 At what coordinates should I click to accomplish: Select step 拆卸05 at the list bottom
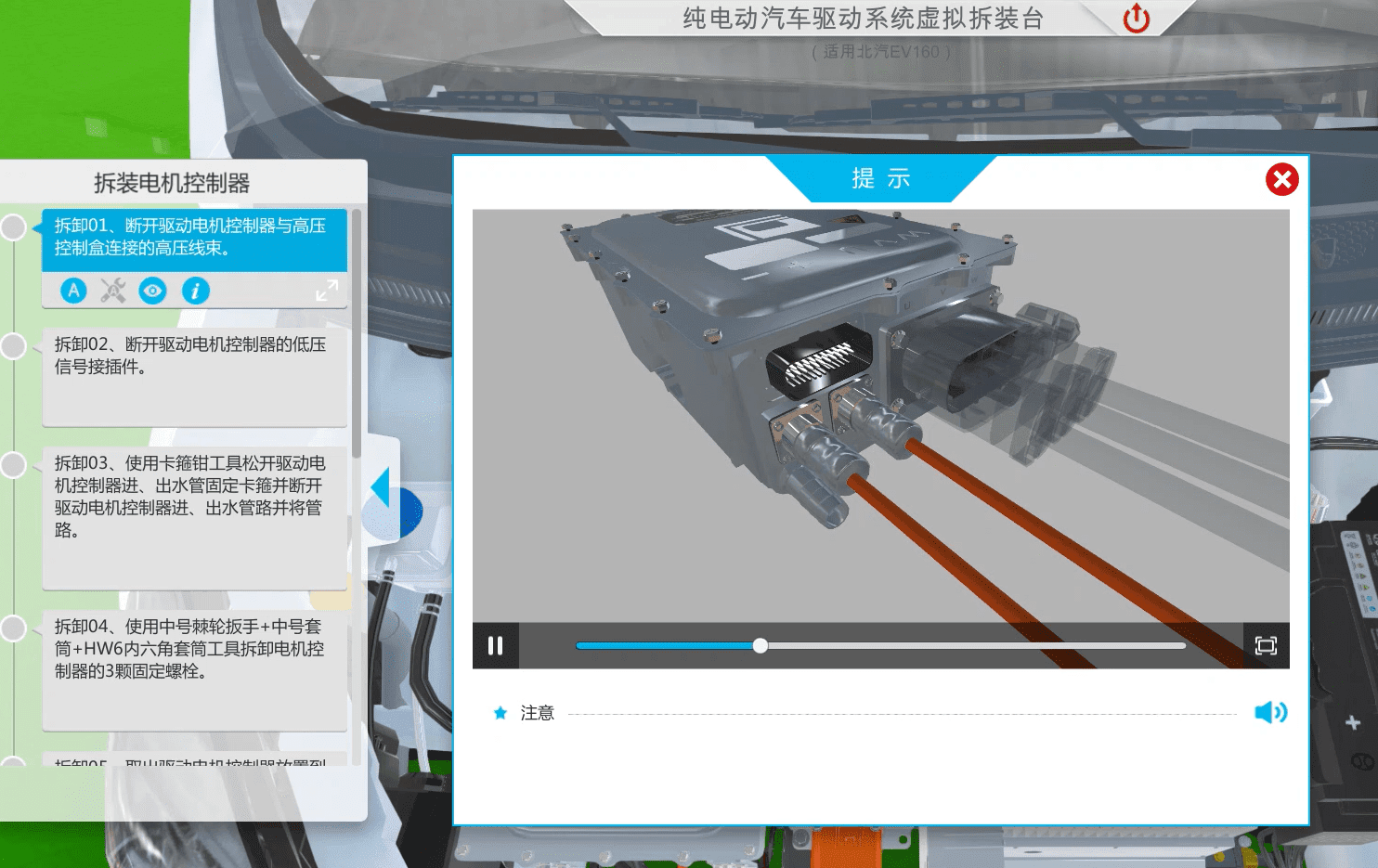pyautogui.click(x=194, y=764)
